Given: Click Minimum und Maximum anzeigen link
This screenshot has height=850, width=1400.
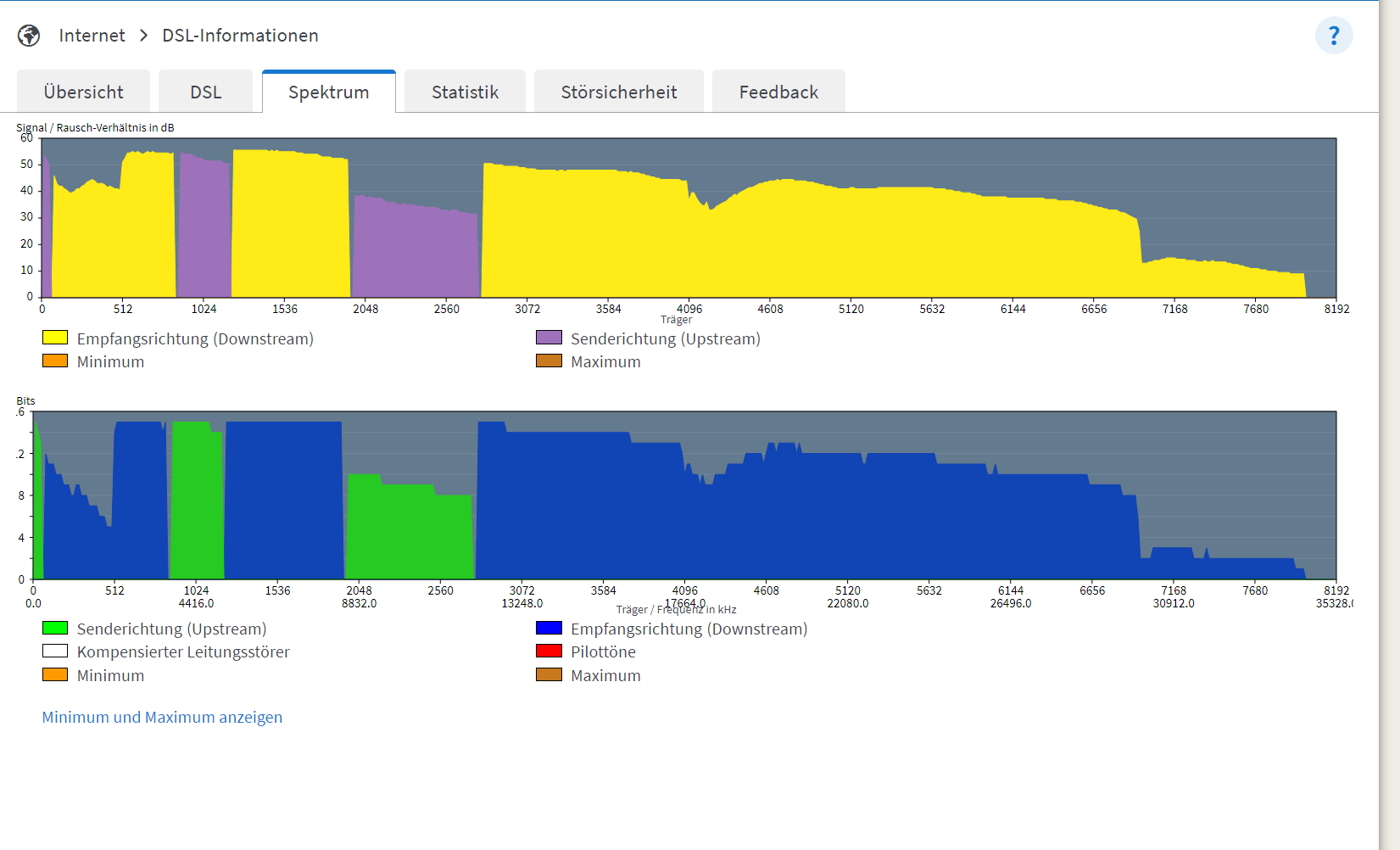Looking at the screenshot, I should point(162,717).
